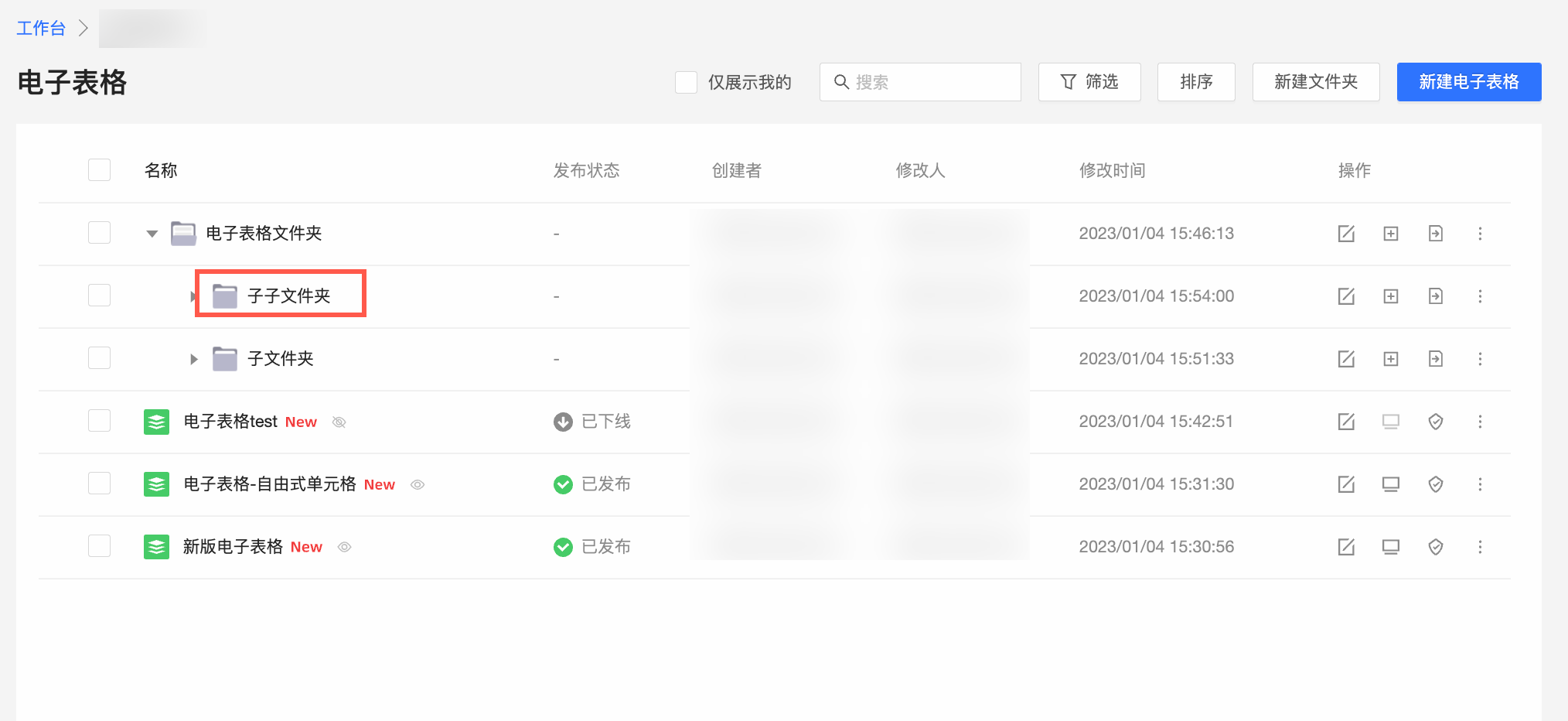
Task: Open more options for 电子表格-自由式单元格
Action: pos(1481,484)
